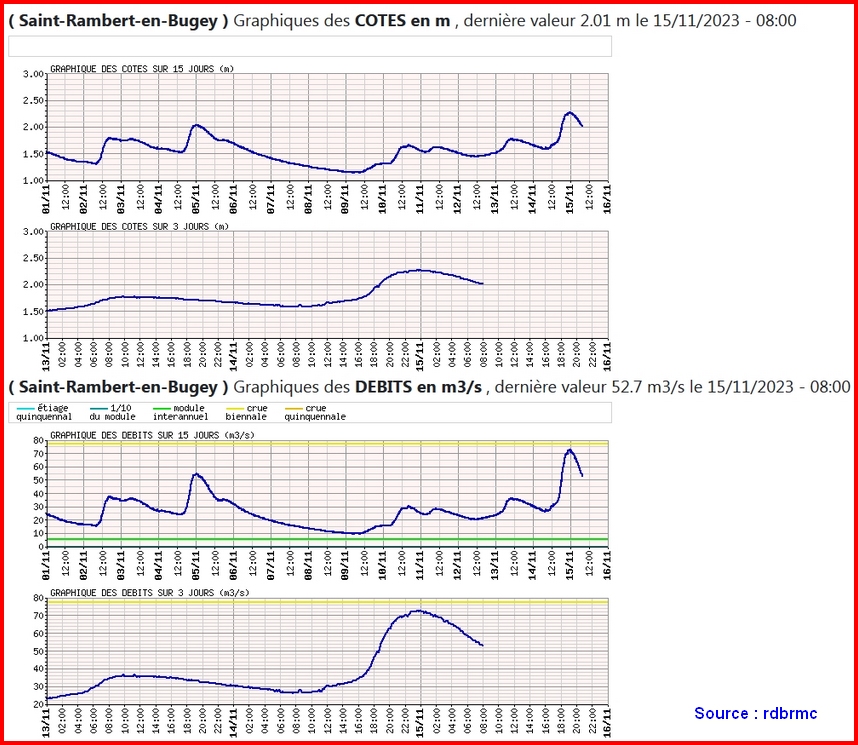Click the 'Source : rdbrmc' text
Image resolution: width=858 pixels, height=745 pixels.
pyautogui.click(x=755, y=713)
